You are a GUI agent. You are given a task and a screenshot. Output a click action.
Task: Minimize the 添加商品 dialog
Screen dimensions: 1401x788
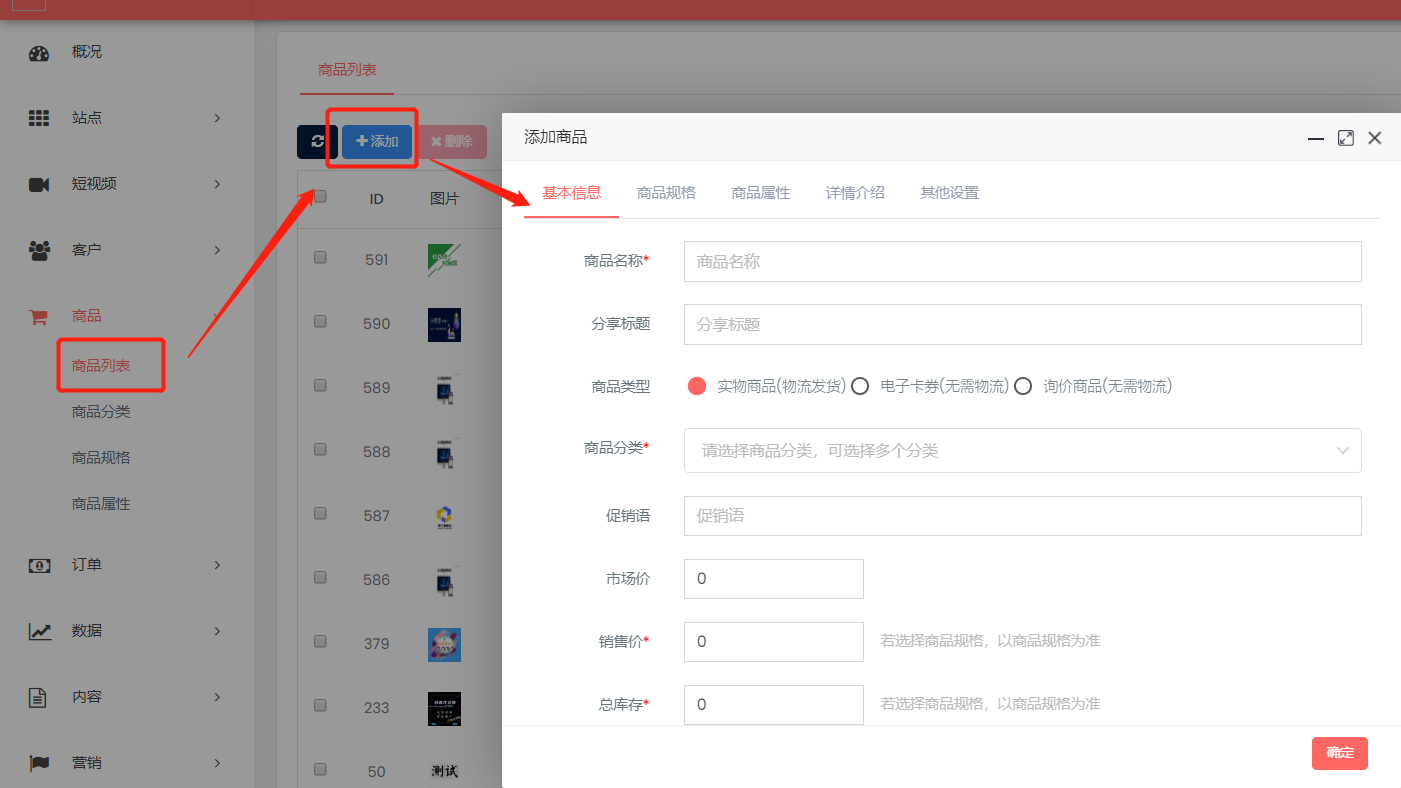(1316, 138)
